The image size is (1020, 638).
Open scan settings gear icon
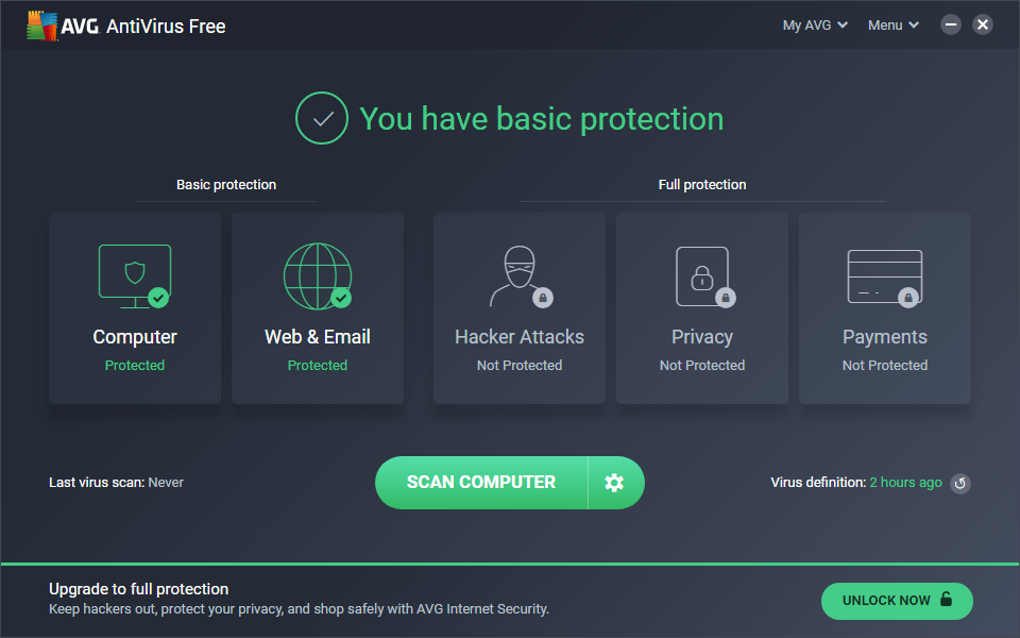(614, 483)
